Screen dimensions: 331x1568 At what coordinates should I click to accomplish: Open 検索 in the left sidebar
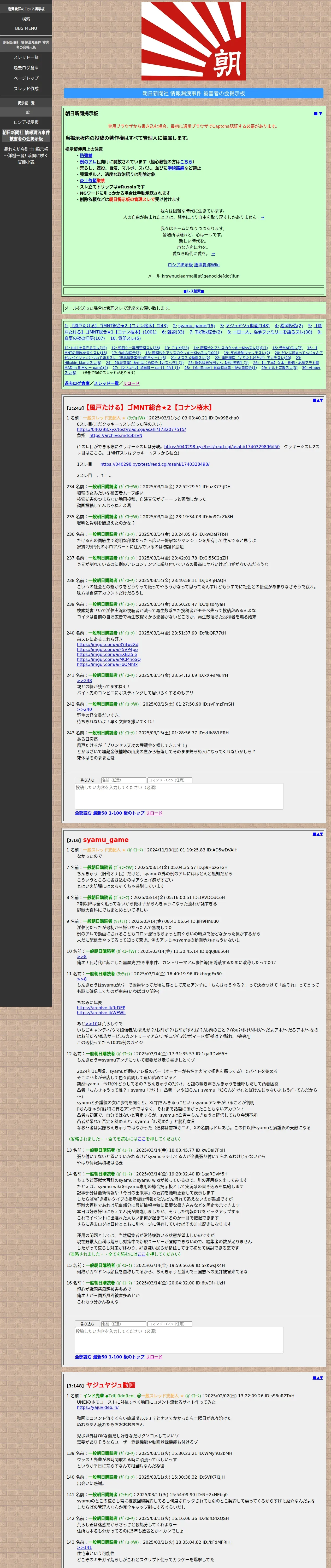(26, 19)
